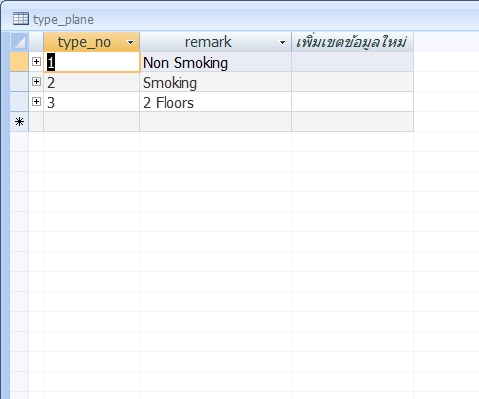Expand subdatasheet for record 2
The width and height of the screenshot is (479, 399).
click(x=36, y=81)
